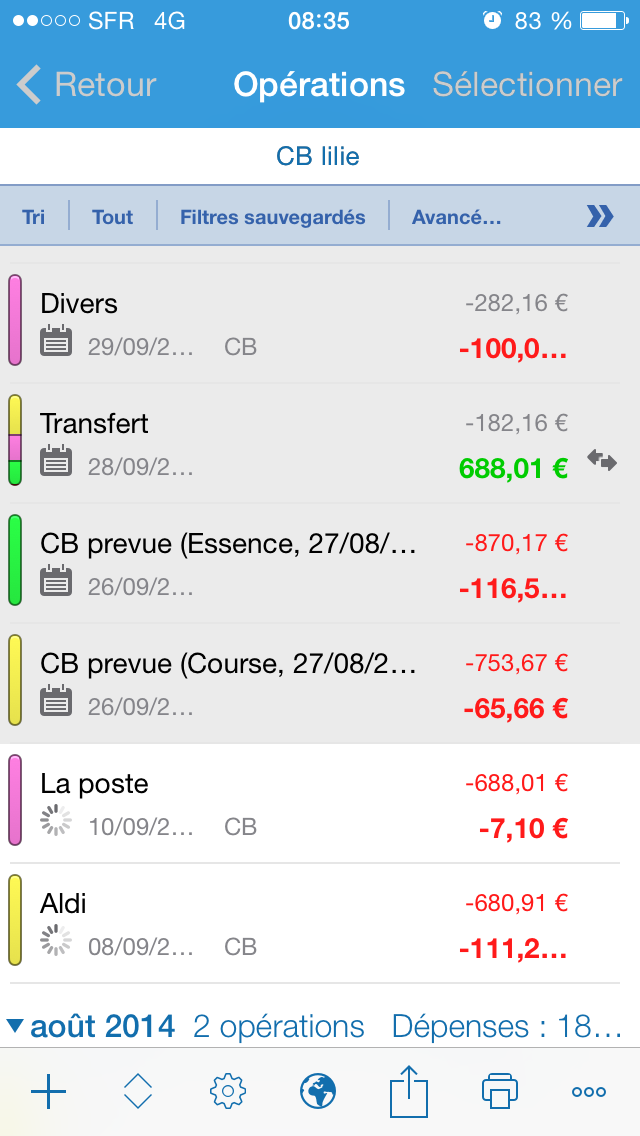Screen dimensions: 640x1136
Task: Open the three-dots more options icon
Action: 589,1092
